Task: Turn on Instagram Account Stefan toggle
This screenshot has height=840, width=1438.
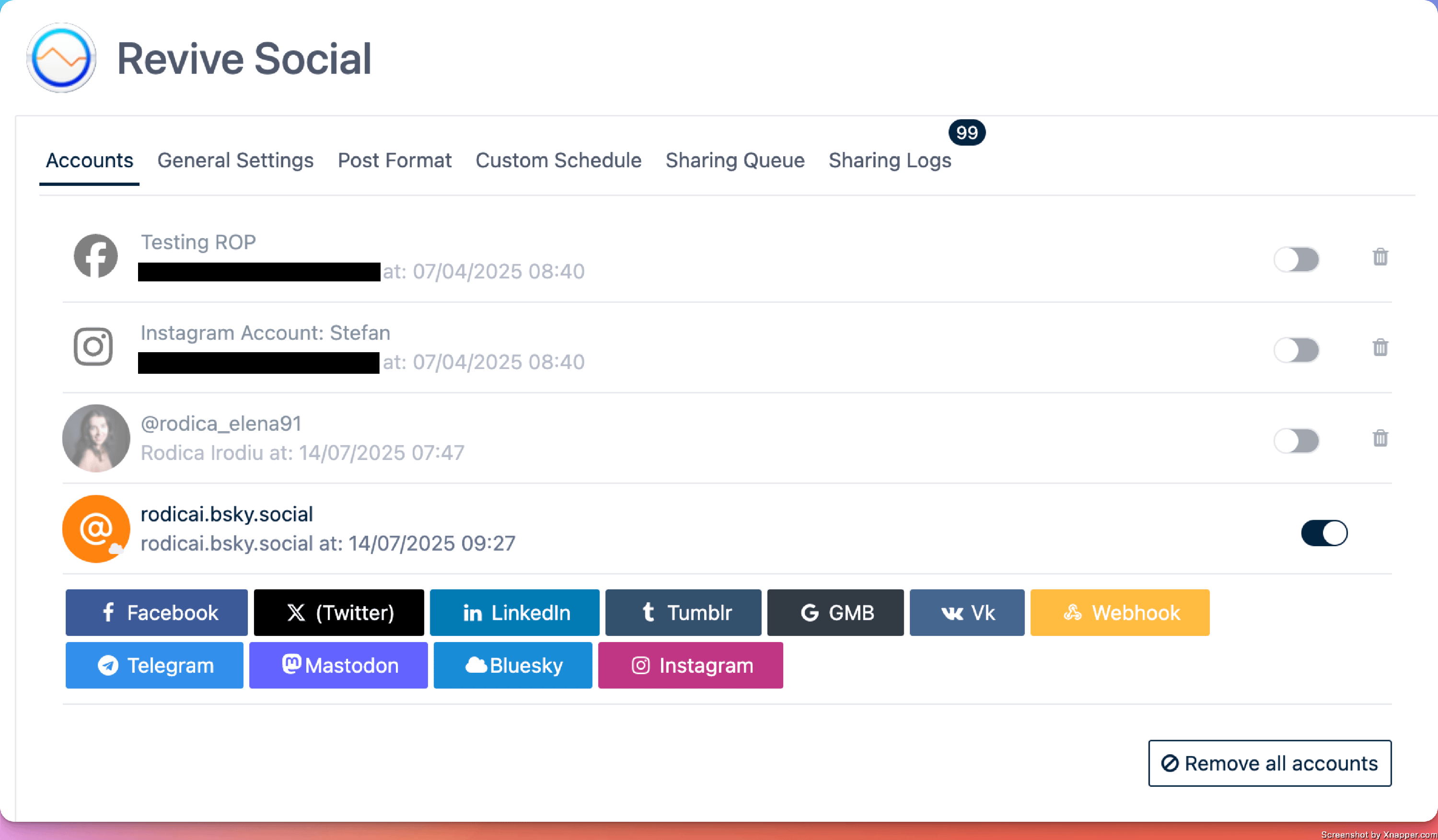Action: (1296, 350)
